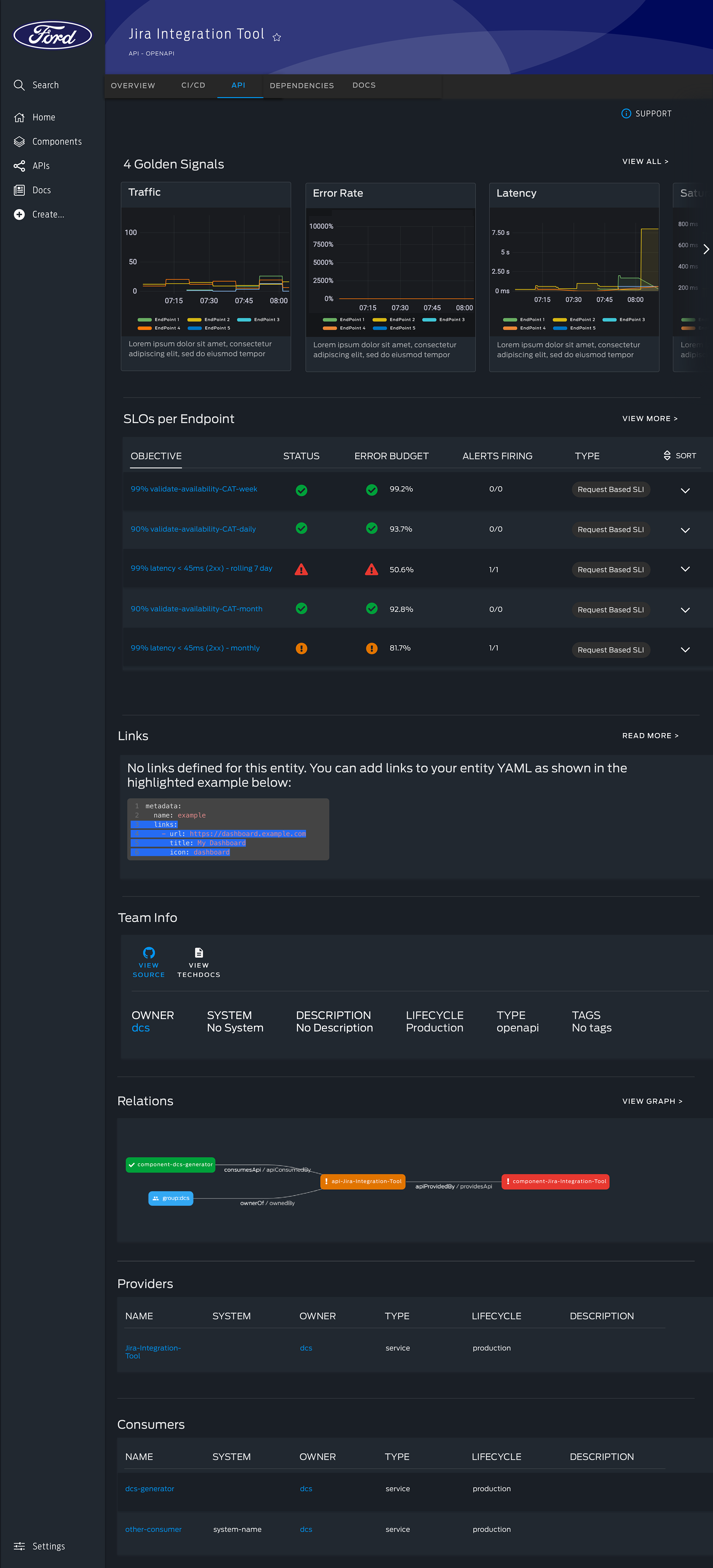The image size is (713, 1568).
Task: Click the Ford logo in sidebar
Action: 52,35
